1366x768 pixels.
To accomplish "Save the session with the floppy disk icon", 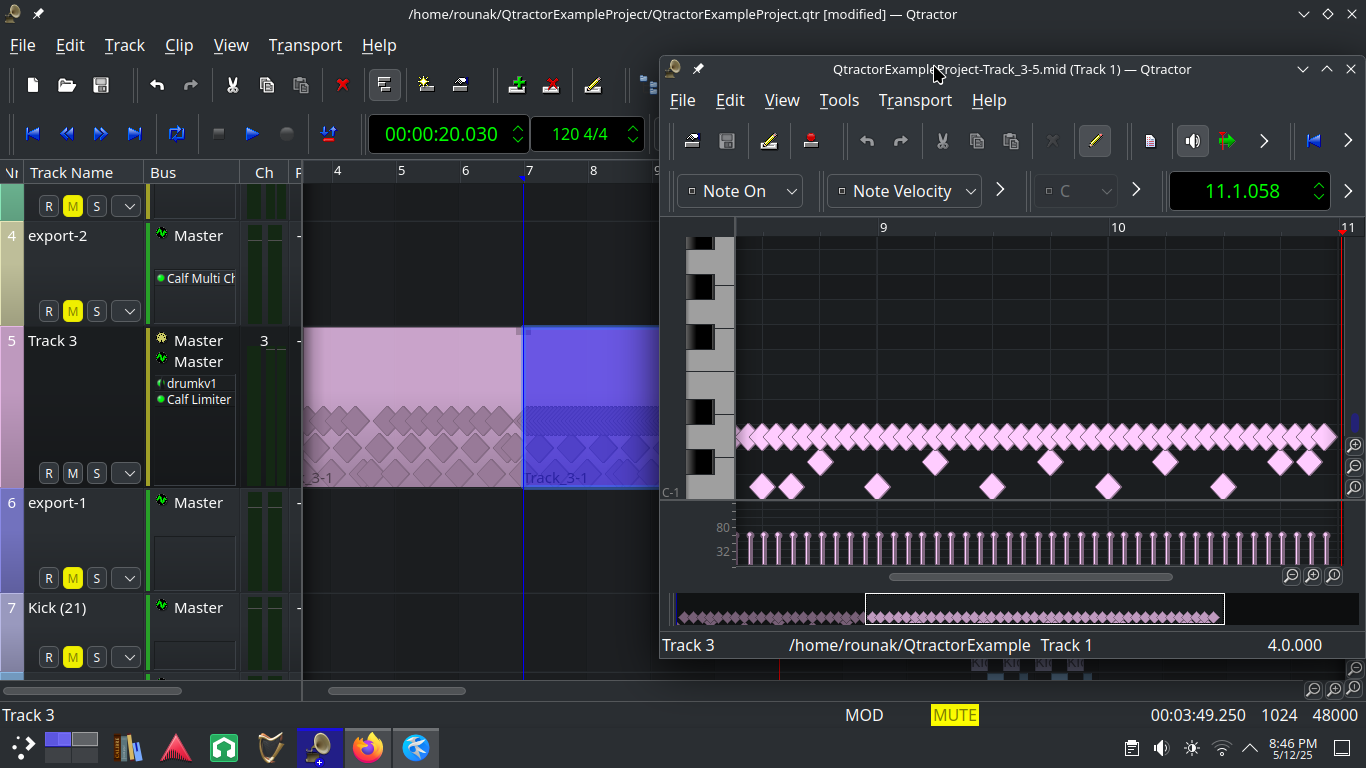I will pos(101,85).
